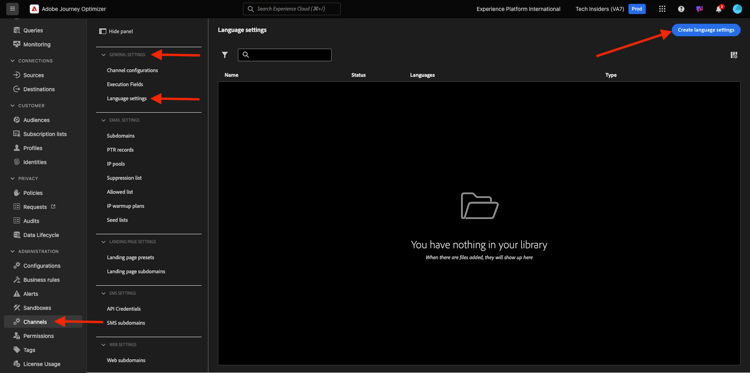This screenshot has height=373, width=750.
Task: Open Web subdomains
Action: [126, 360]
